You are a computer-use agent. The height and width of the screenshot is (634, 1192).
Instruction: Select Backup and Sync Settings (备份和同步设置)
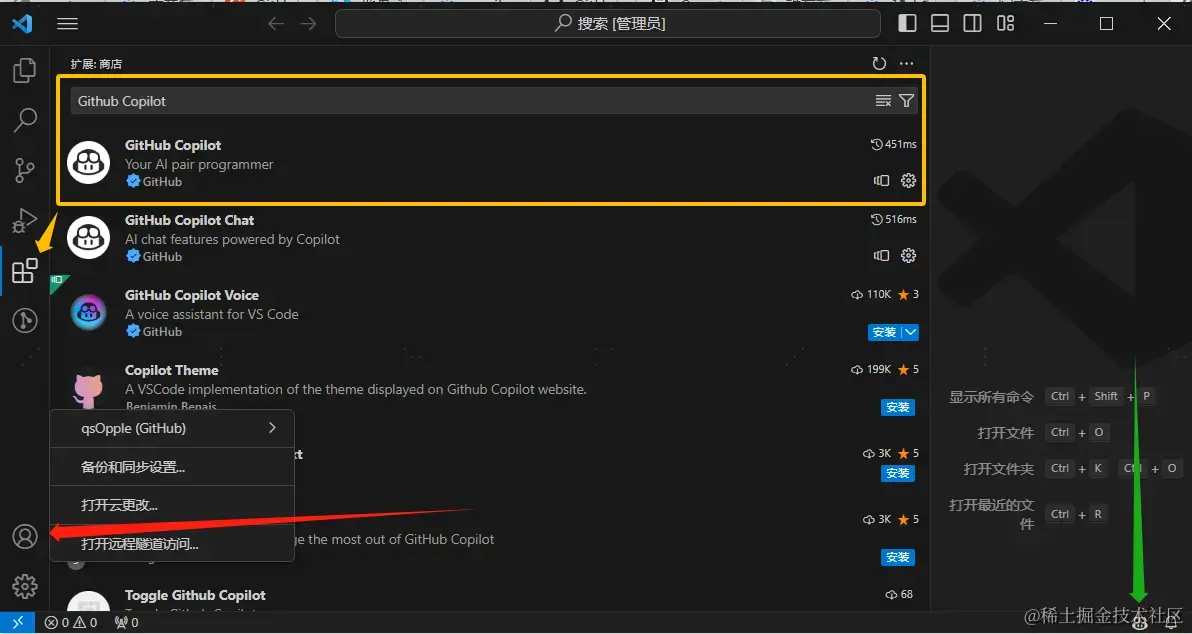point(172,467)
